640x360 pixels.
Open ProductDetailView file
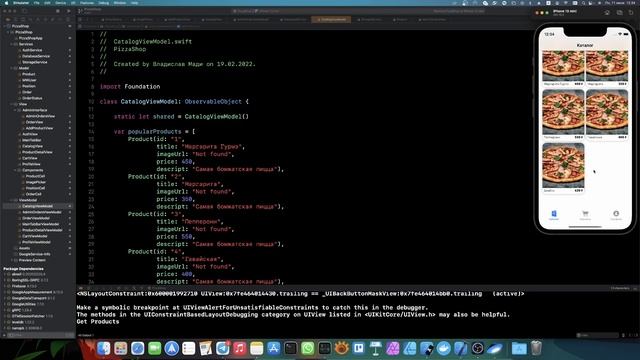coord(37,152)
